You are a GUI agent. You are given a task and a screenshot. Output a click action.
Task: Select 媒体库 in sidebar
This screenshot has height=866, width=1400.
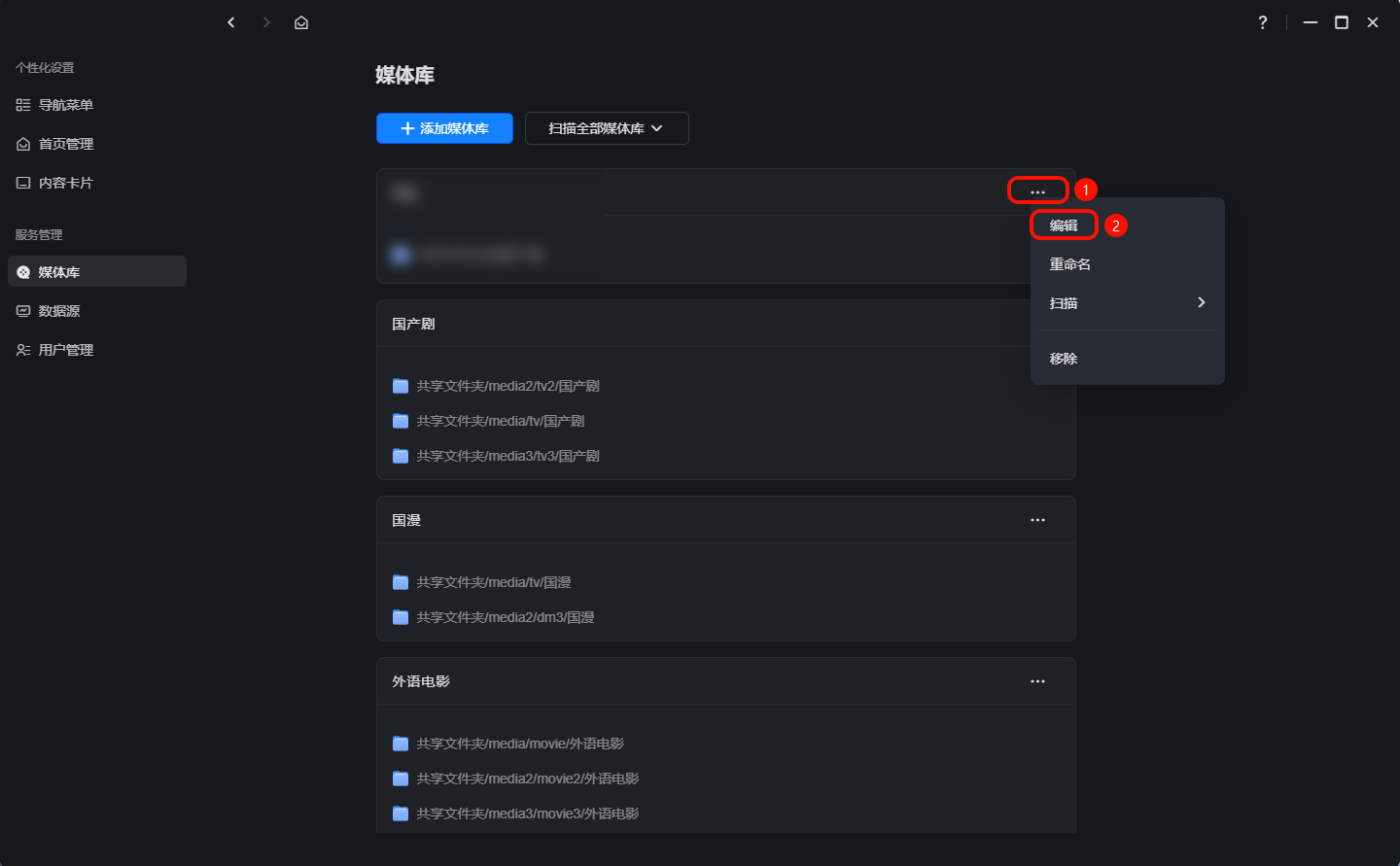point(58,272)
